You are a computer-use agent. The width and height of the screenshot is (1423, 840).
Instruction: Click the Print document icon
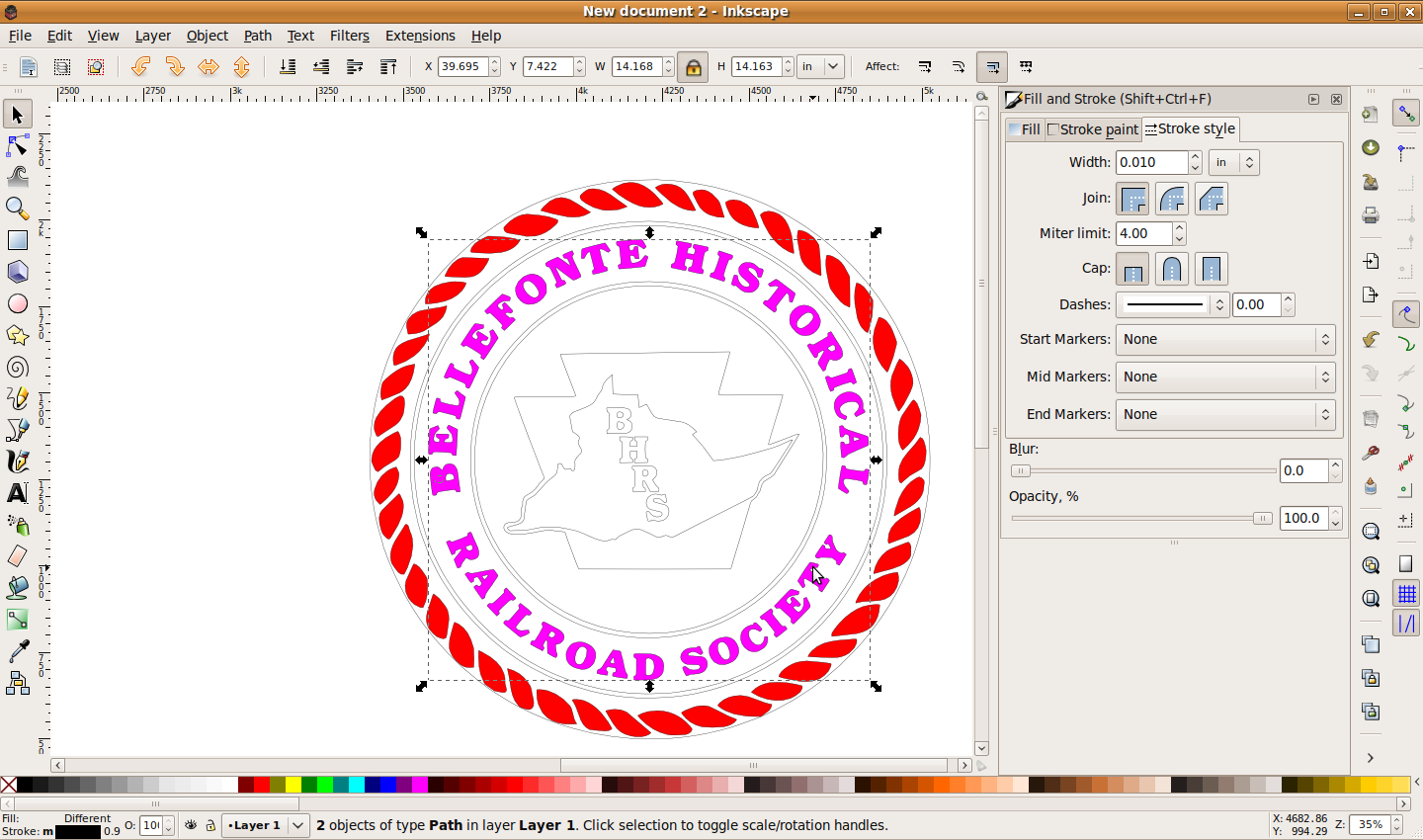tap(1371, 214)
